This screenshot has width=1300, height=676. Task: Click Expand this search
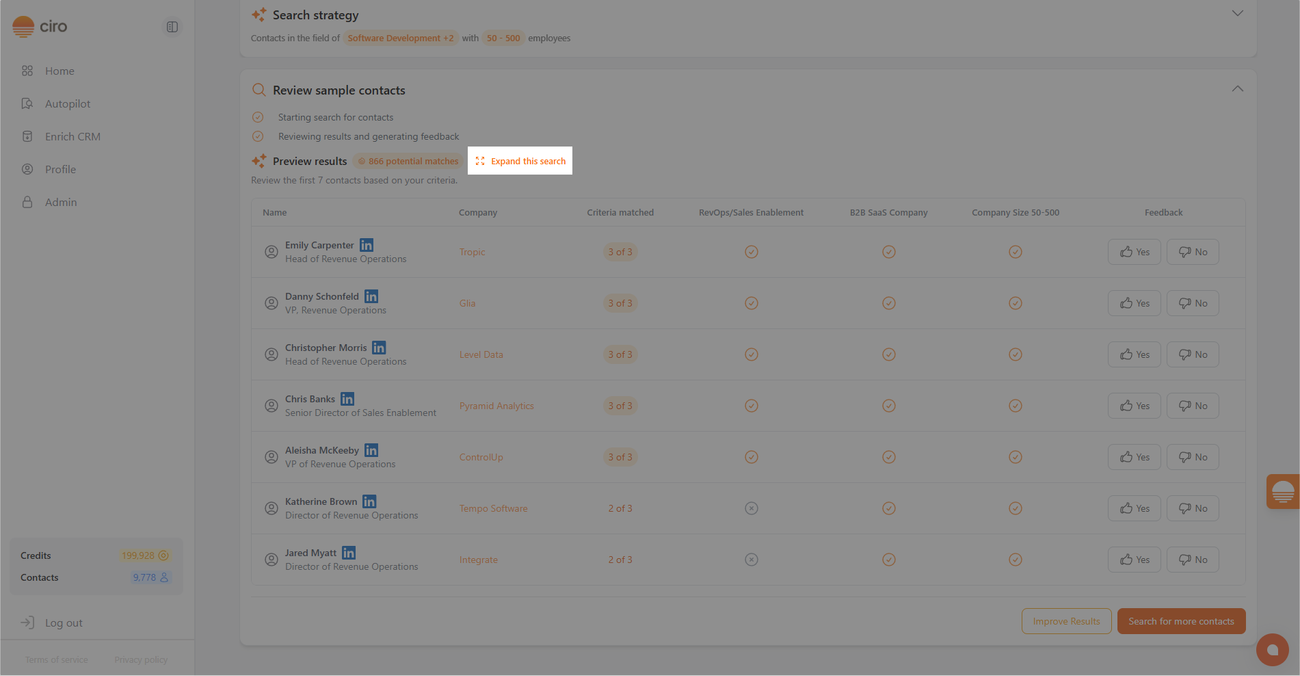520,161
